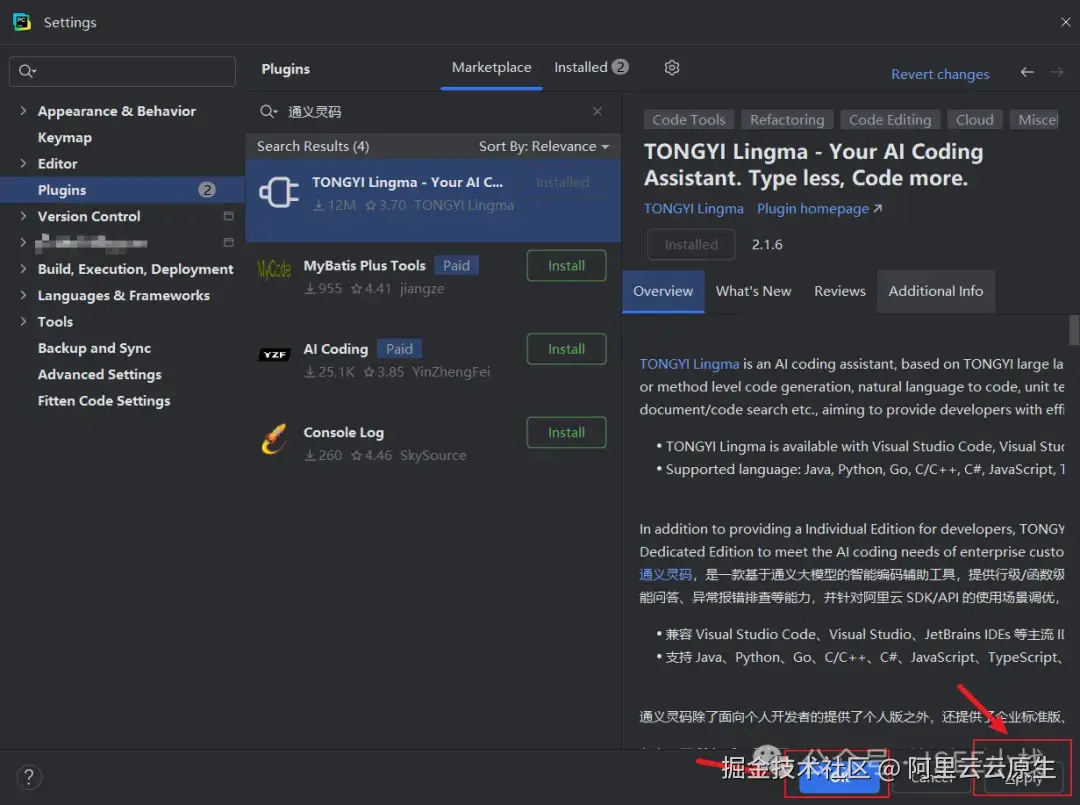Screen dimensions: 1080x805
Task: Click the MyBatis Plus Tools plugin icon
Action: point(274,269)
